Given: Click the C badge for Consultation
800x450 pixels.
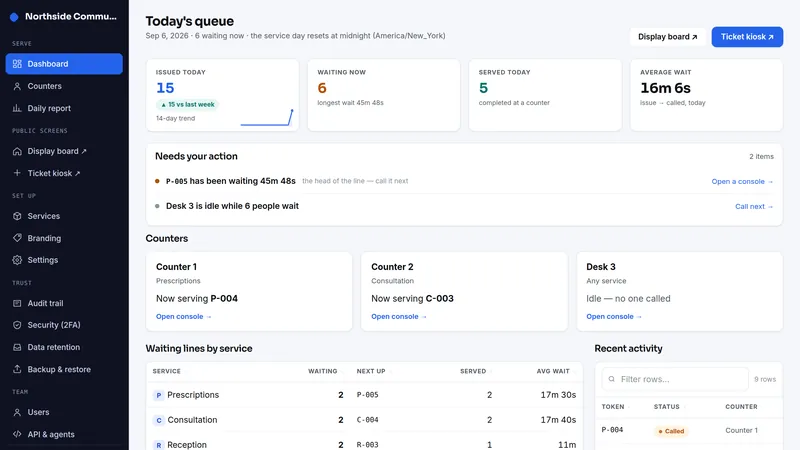Looking at the screenshot, I should (159, 420).
